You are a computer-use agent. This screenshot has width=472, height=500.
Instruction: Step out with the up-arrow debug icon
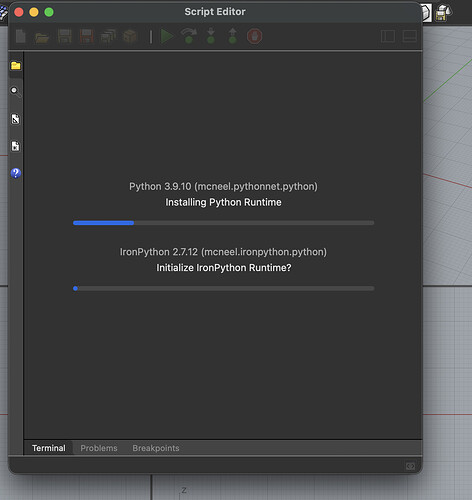[233, 36]
